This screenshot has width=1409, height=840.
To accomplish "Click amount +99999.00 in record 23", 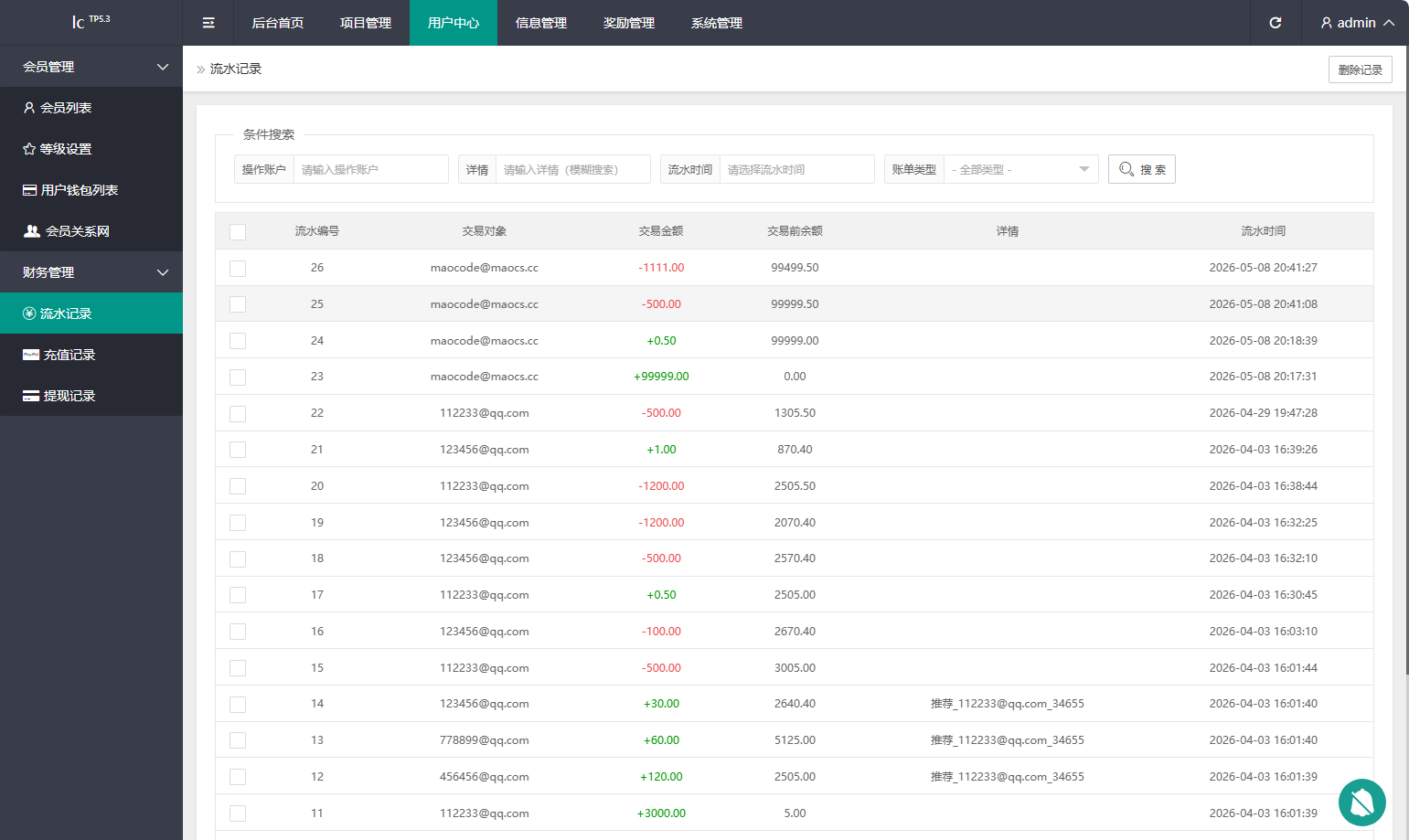I will point(661,377).
